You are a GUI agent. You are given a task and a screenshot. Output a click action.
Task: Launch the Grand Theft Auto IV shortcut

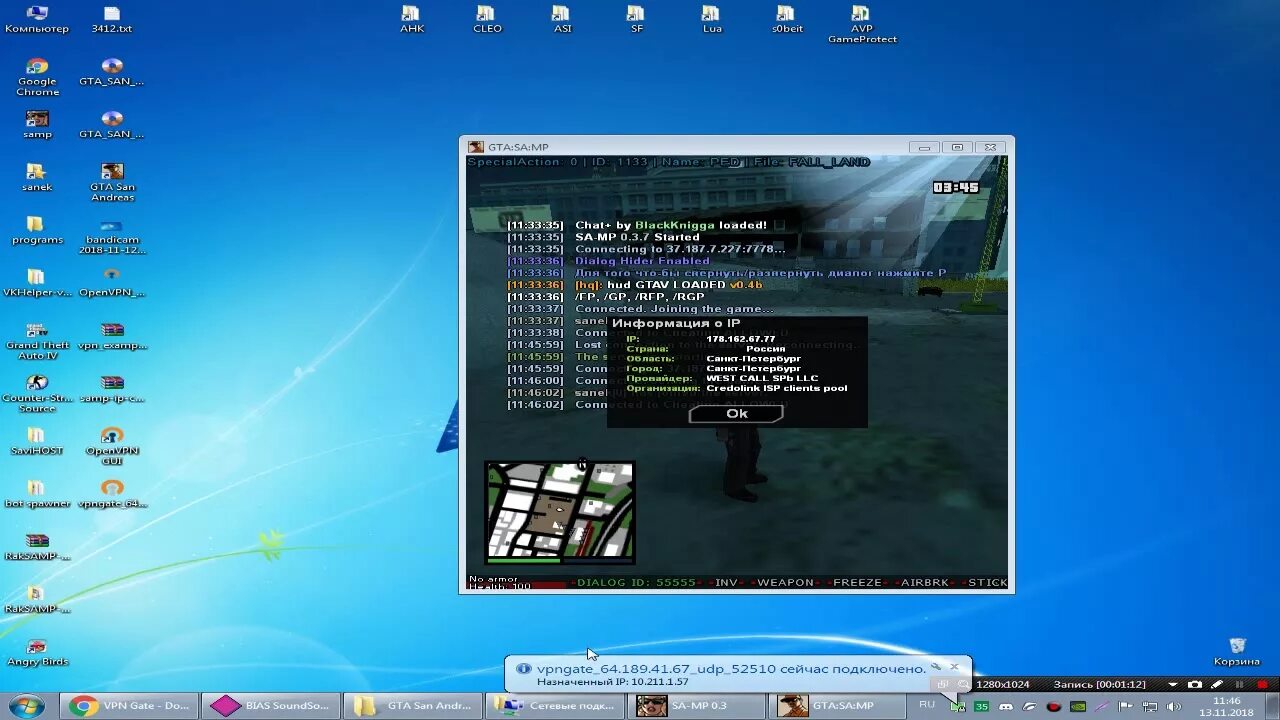click(37, 341)
